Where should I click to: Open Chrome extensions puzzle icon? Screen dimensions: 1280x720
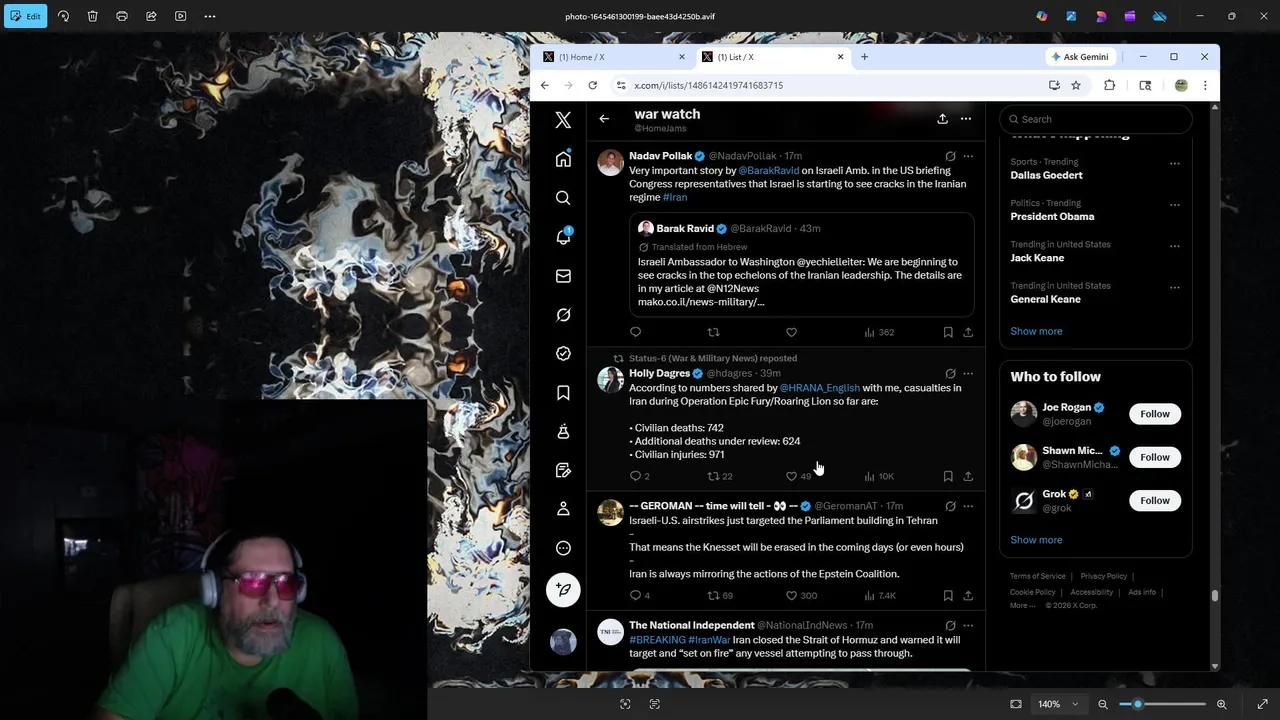tap(1109, 85)
